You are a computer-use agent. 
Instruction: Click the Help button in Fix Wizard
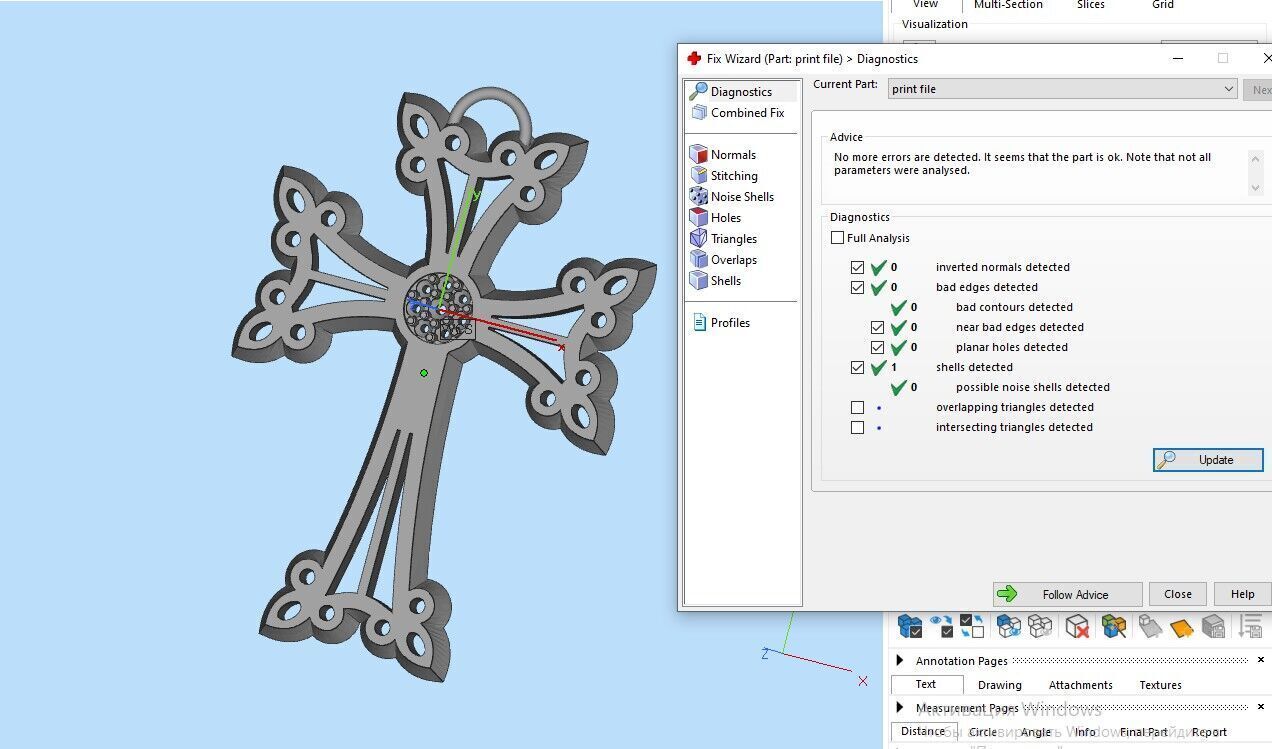[x=1243, y=594]
